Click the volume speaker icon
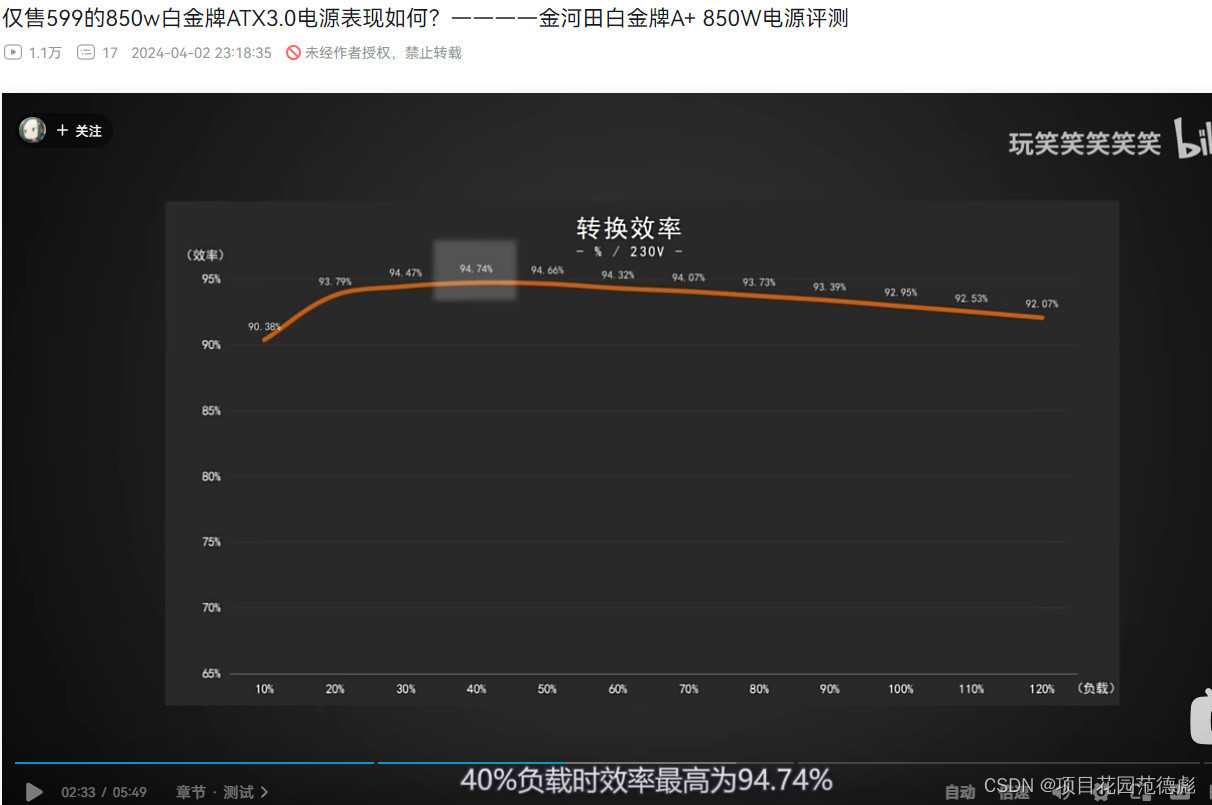 click(1060, 792)
